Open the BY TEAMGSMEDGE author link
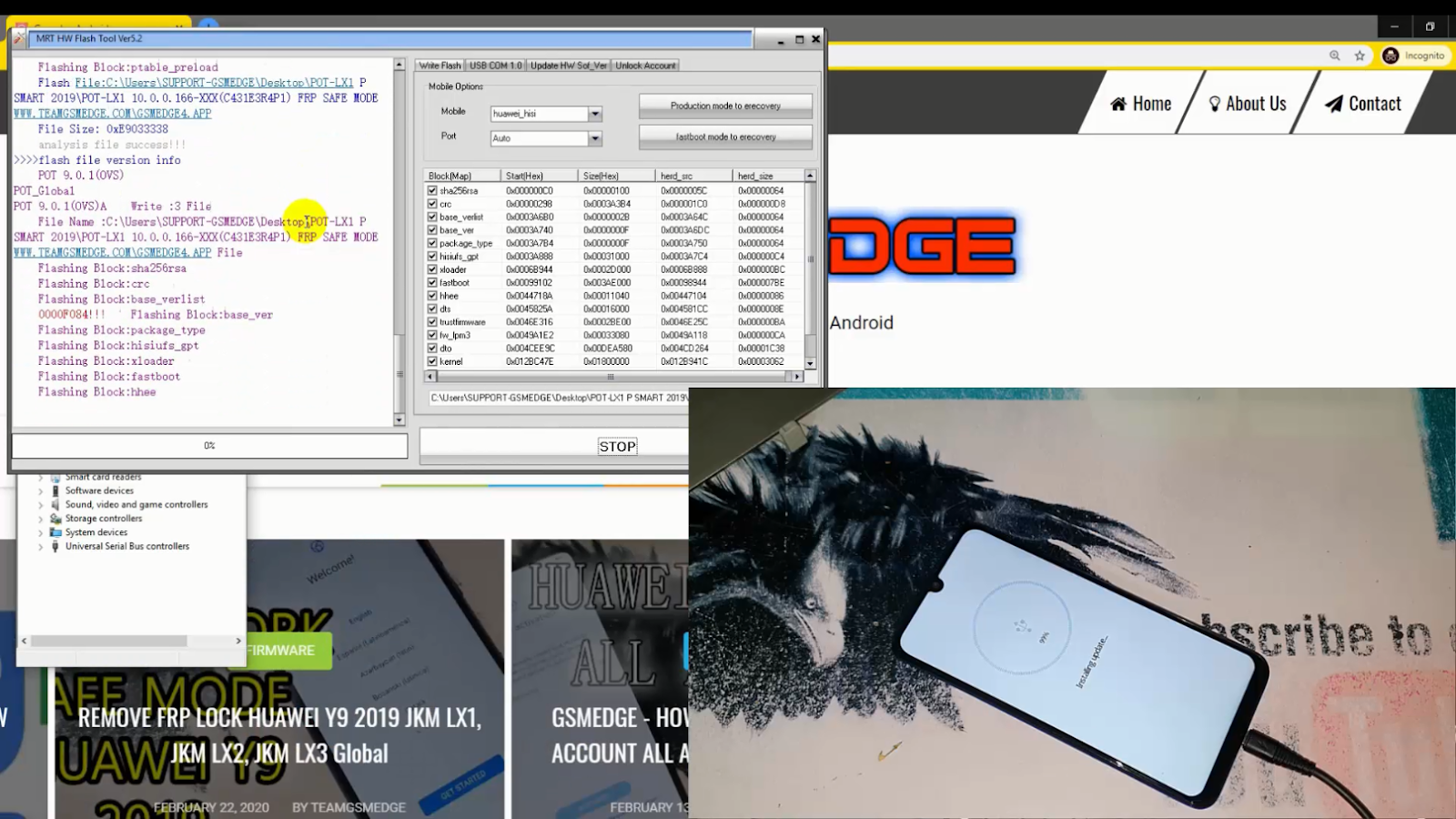1456x819 pixels. point(349,807)
